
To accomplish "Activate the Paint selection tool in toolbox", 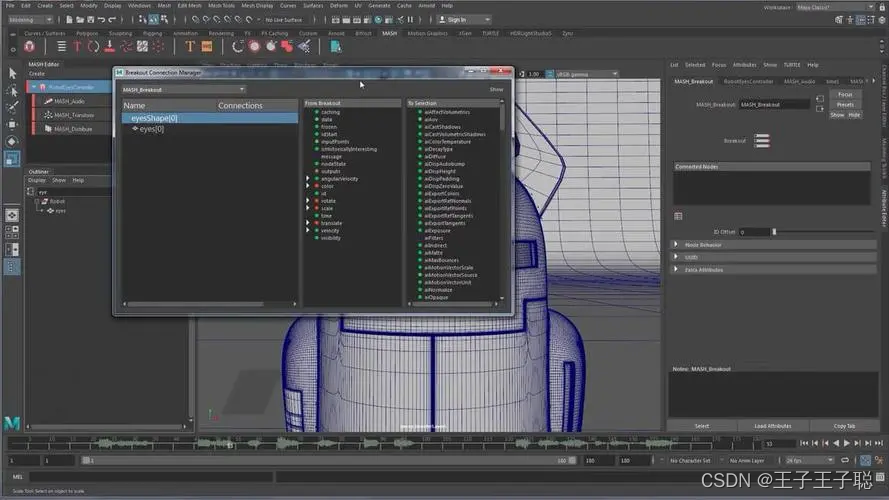I will 12,107.
